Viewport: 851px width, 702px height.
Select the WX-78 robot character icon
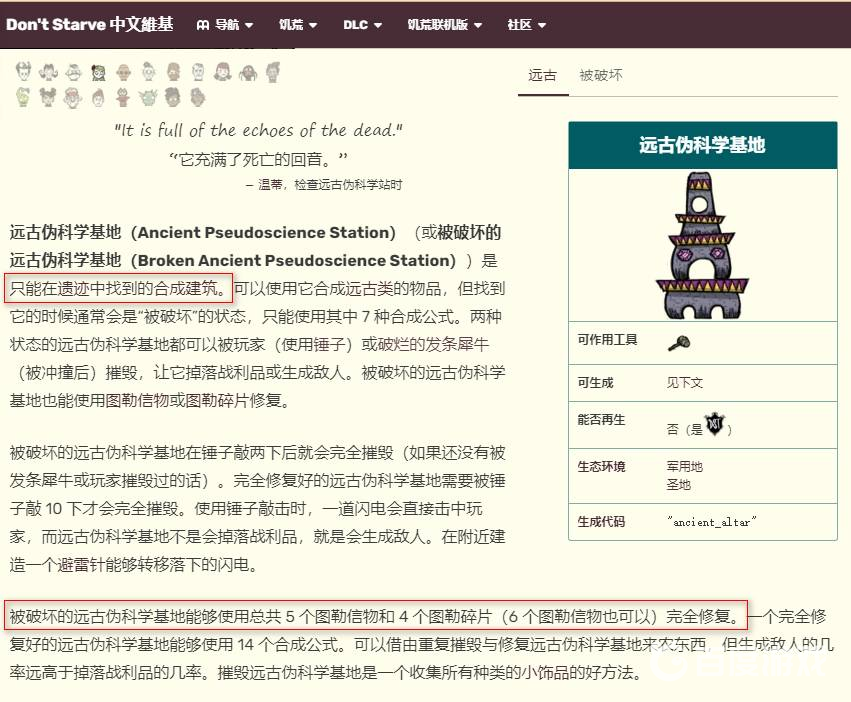tap(123, 70)
